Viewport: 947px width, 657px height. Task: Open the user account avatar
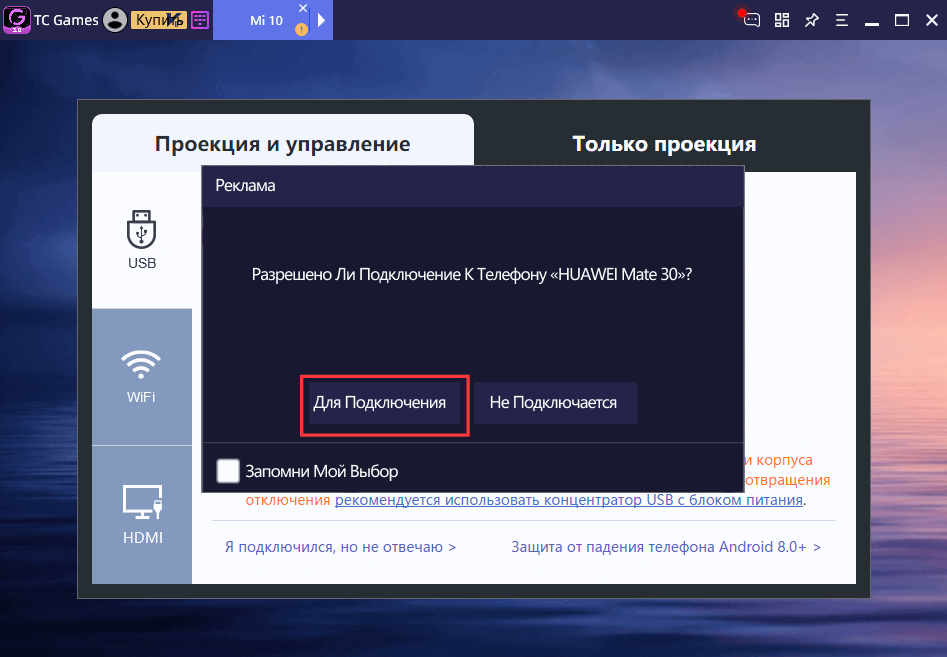click(115, 20)
